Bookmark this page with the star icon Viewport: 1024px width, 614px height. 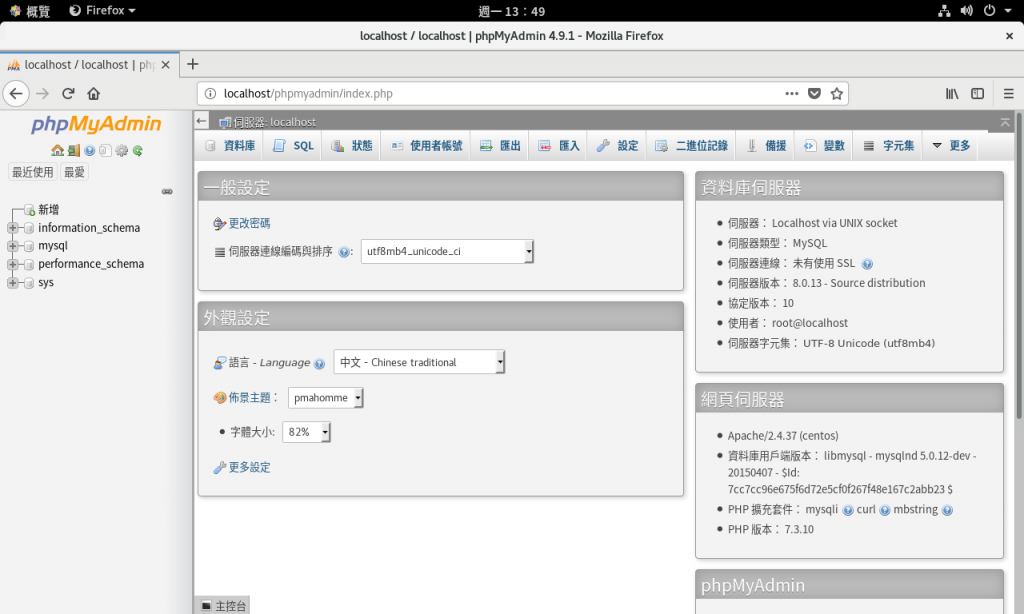[837, 93]
